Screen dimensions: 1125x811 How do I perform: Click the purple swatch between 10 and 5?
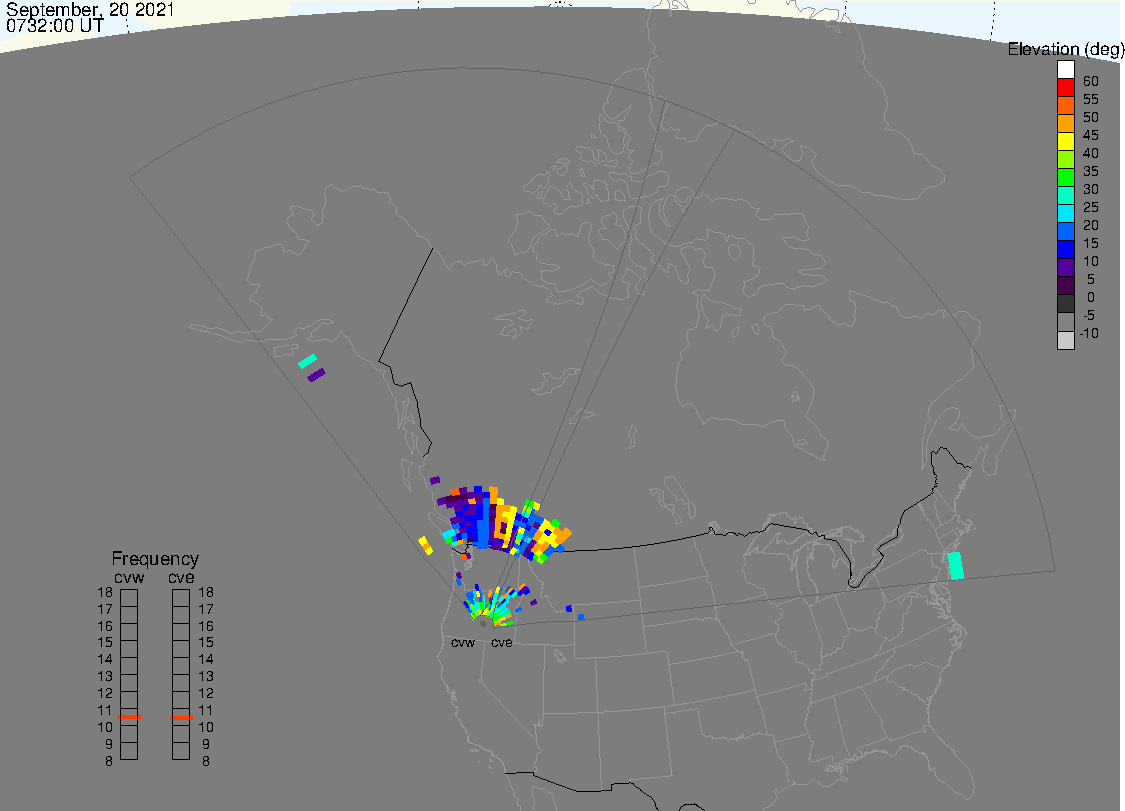1065,267
